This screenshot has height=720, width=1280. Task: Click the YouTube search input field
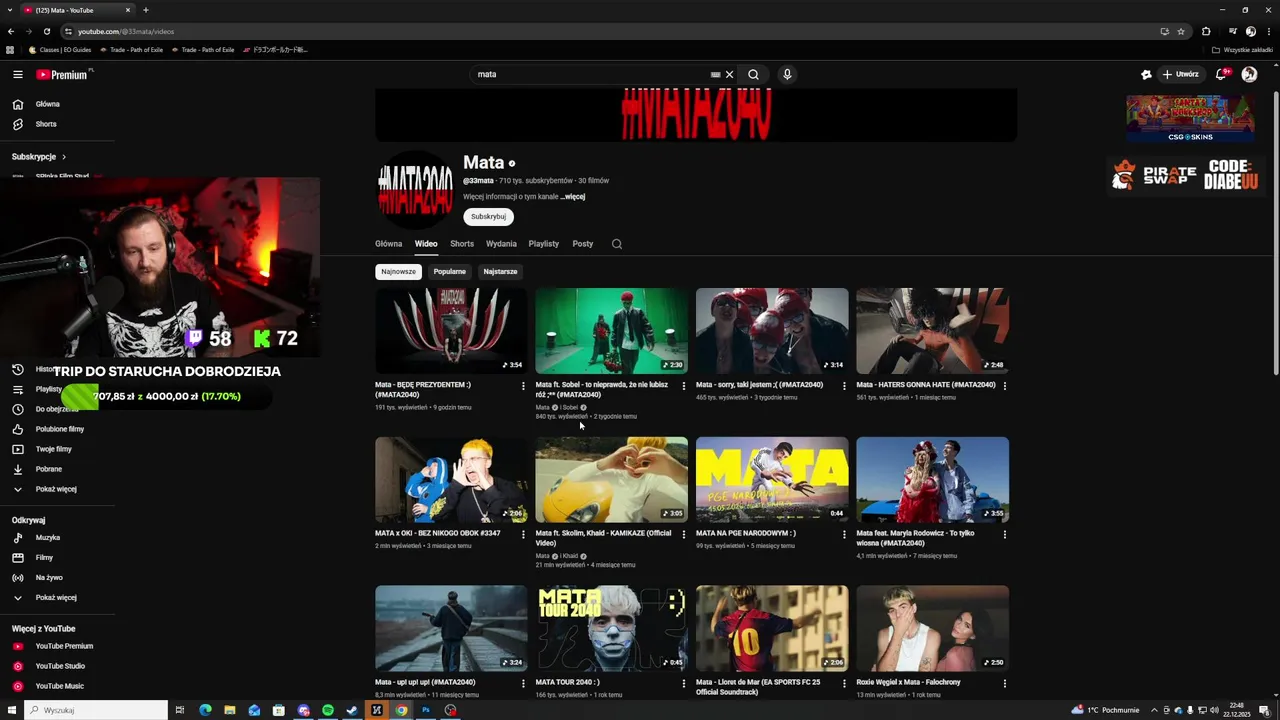click(x=590, y=74)
